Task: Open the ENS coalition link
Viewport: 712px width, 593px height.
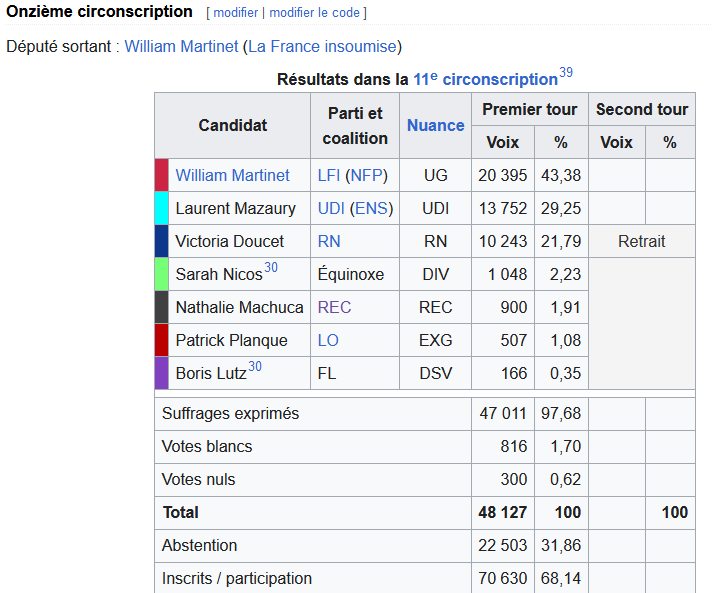Action: click(371, 208)
